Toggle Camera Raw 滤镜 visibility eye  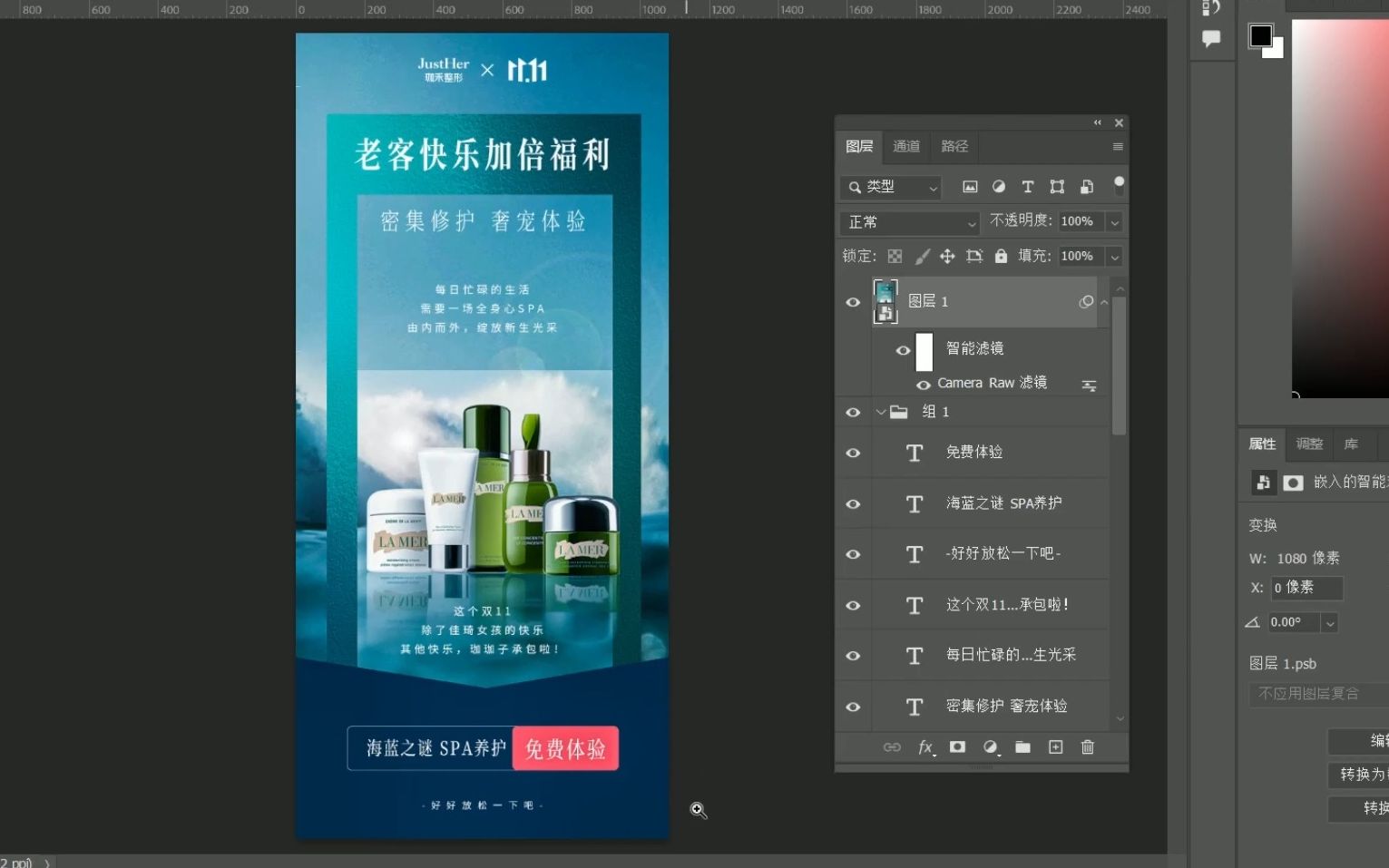tap(924, 385)
